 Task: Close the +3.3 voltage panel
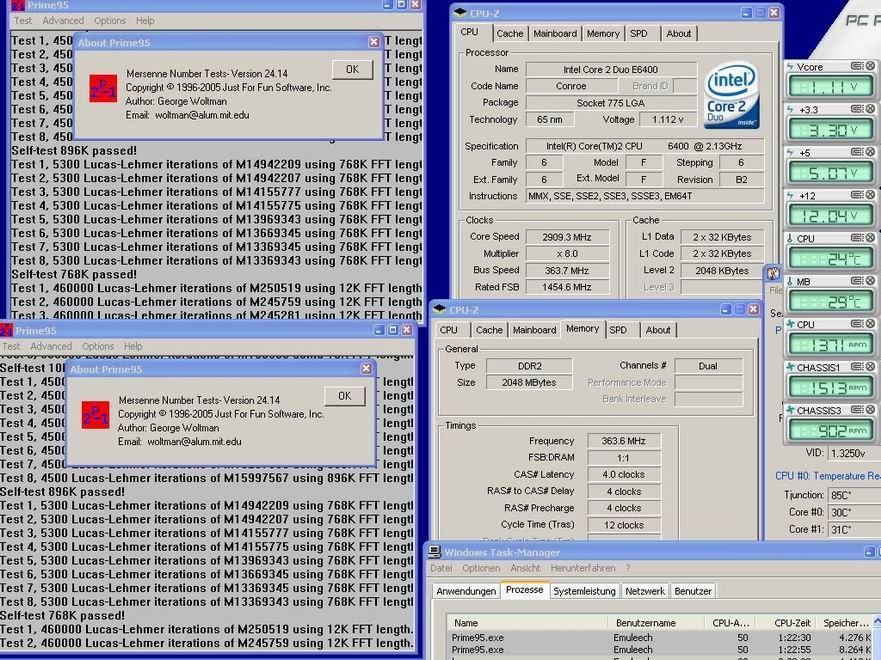[x=870, y=109]
